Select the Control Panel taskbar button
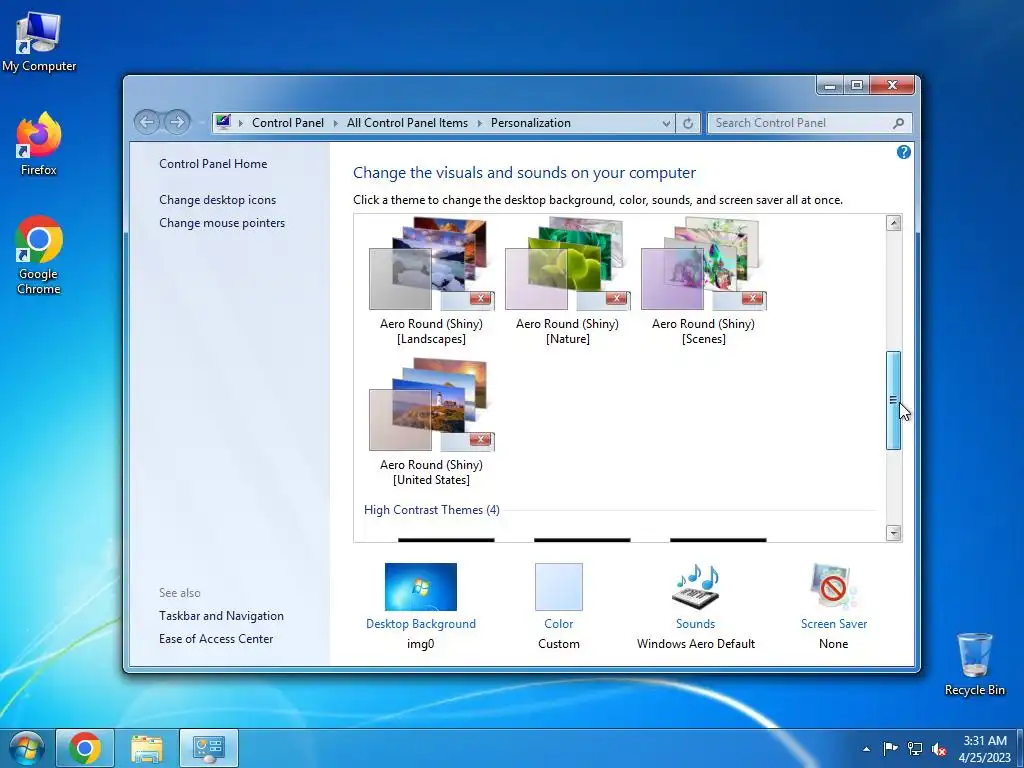Image resolution: width=1024 pixels, height=768 pixels. (209, 748)
